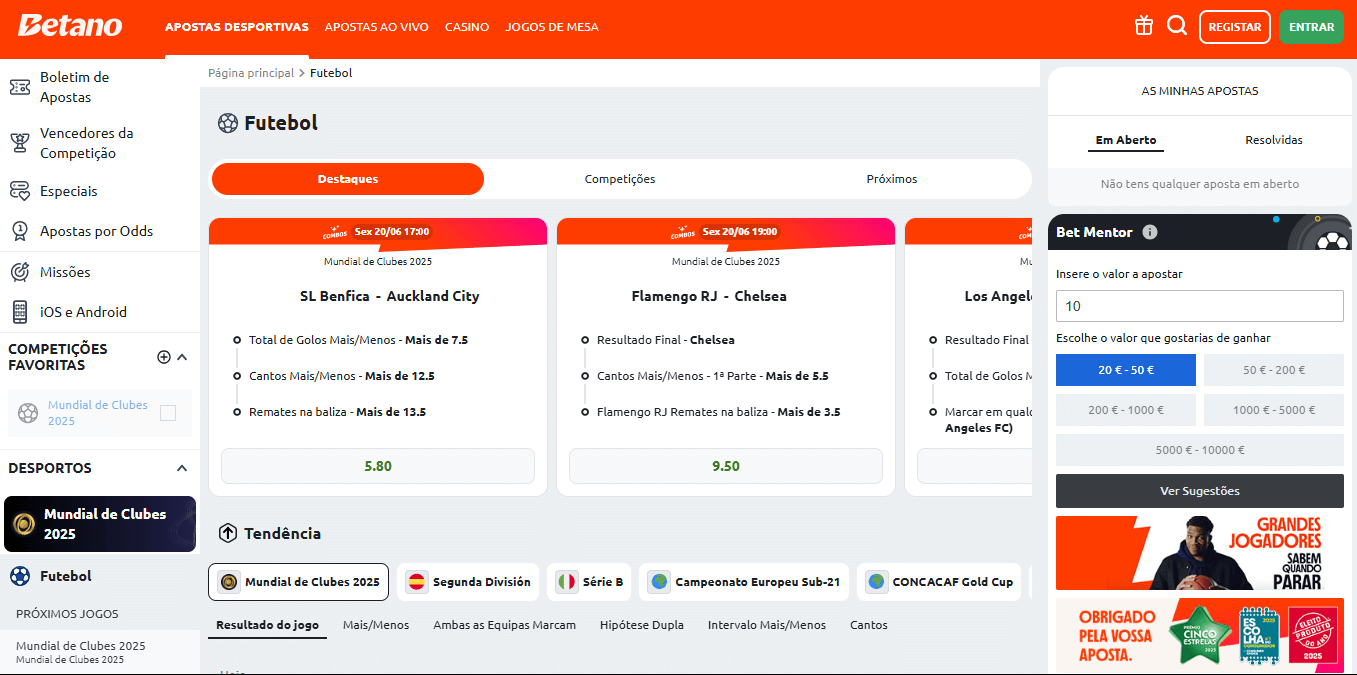Screen dimensions: 1357x675
Task: Select the Mais/Menos market tab
Action: (376, 625)
